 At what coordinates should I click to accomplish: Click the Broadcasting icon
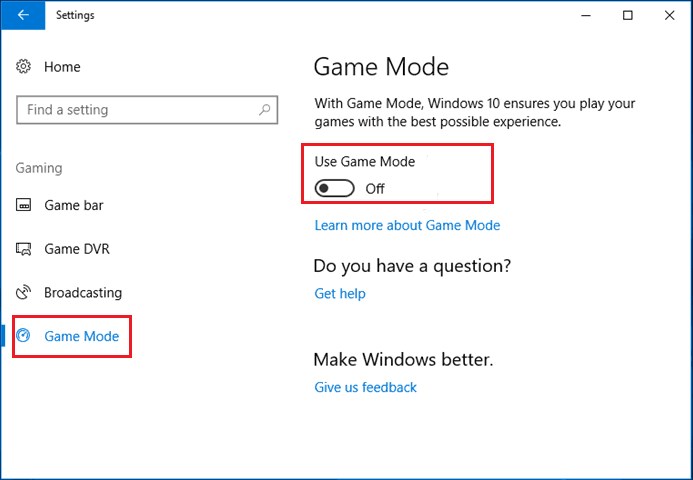(25, 293)
